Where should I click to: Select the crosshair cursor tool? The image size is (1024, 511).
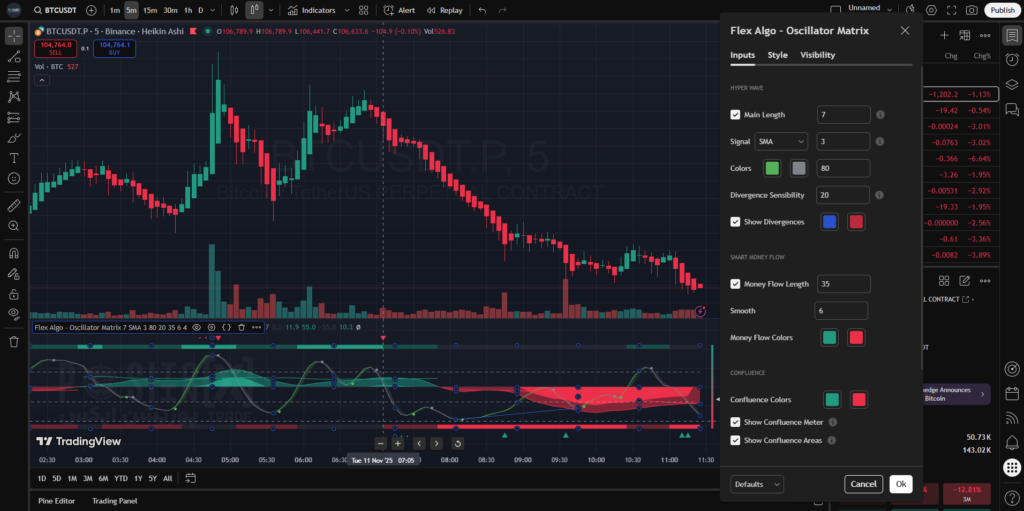(14, 37)
